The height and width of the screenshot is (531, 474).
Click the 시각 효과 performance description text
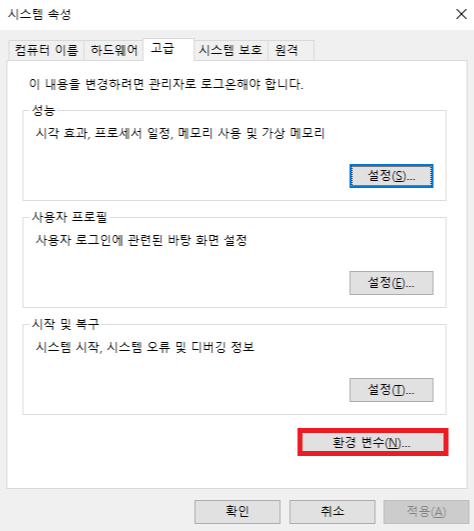pyautogui.click(x=180, y=133)
